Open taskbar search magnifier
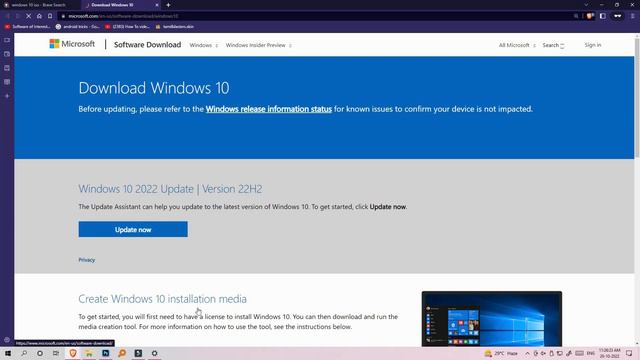 tap(24, 353)
